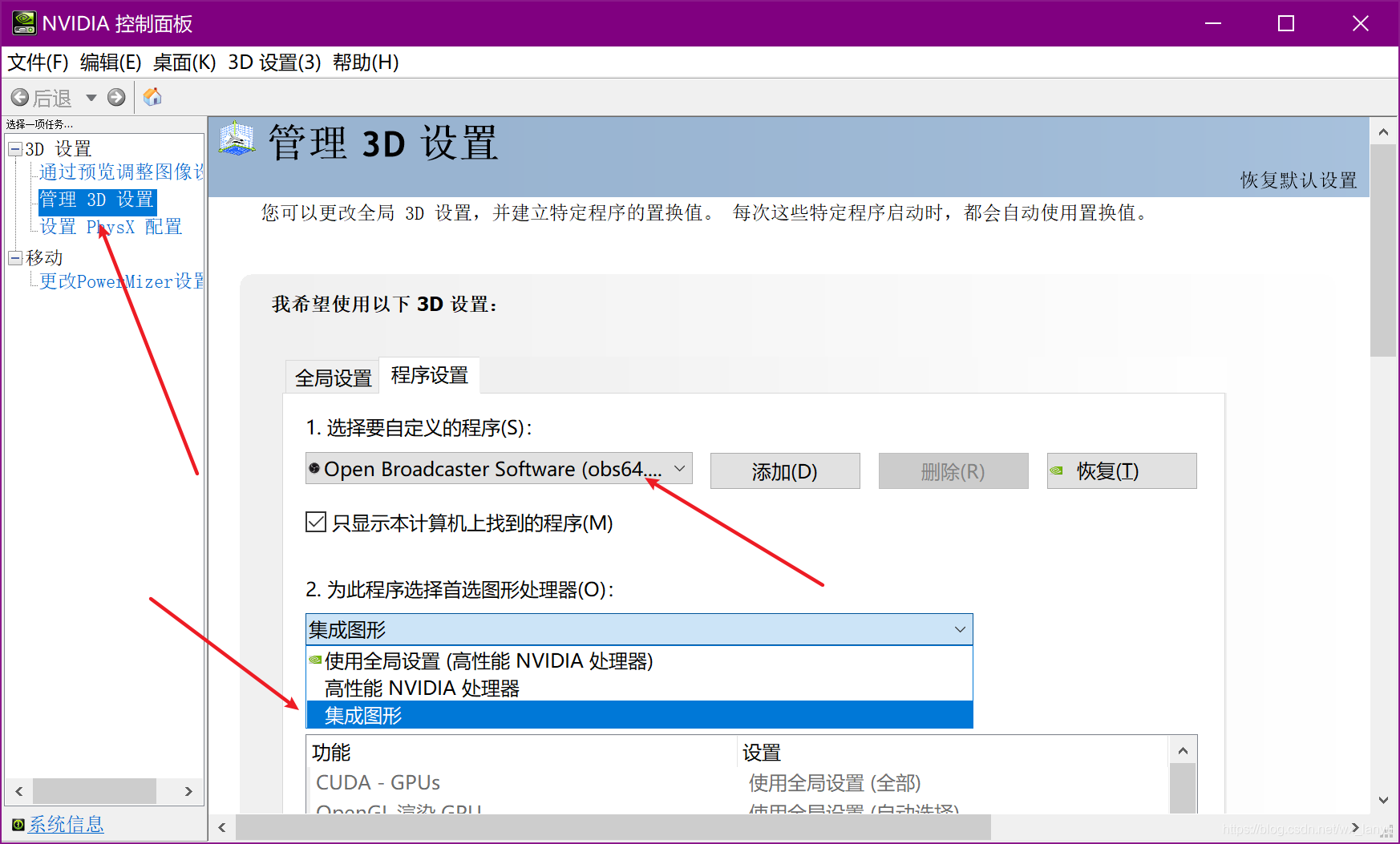This screenshot has width=1400, height=844.
Task: Click the main page scrollbar down arrow
Action: click(1383, 800)
